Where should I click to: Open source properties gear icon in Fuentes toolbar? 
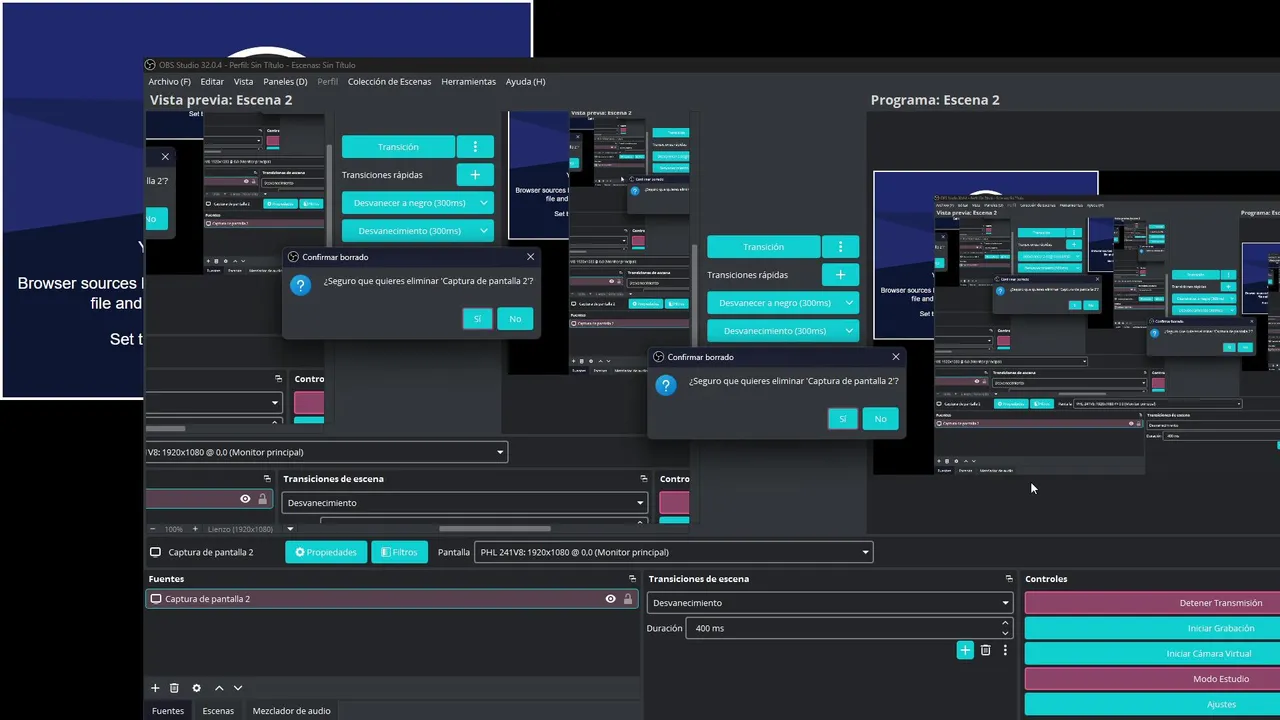click(x=196, y=688)
